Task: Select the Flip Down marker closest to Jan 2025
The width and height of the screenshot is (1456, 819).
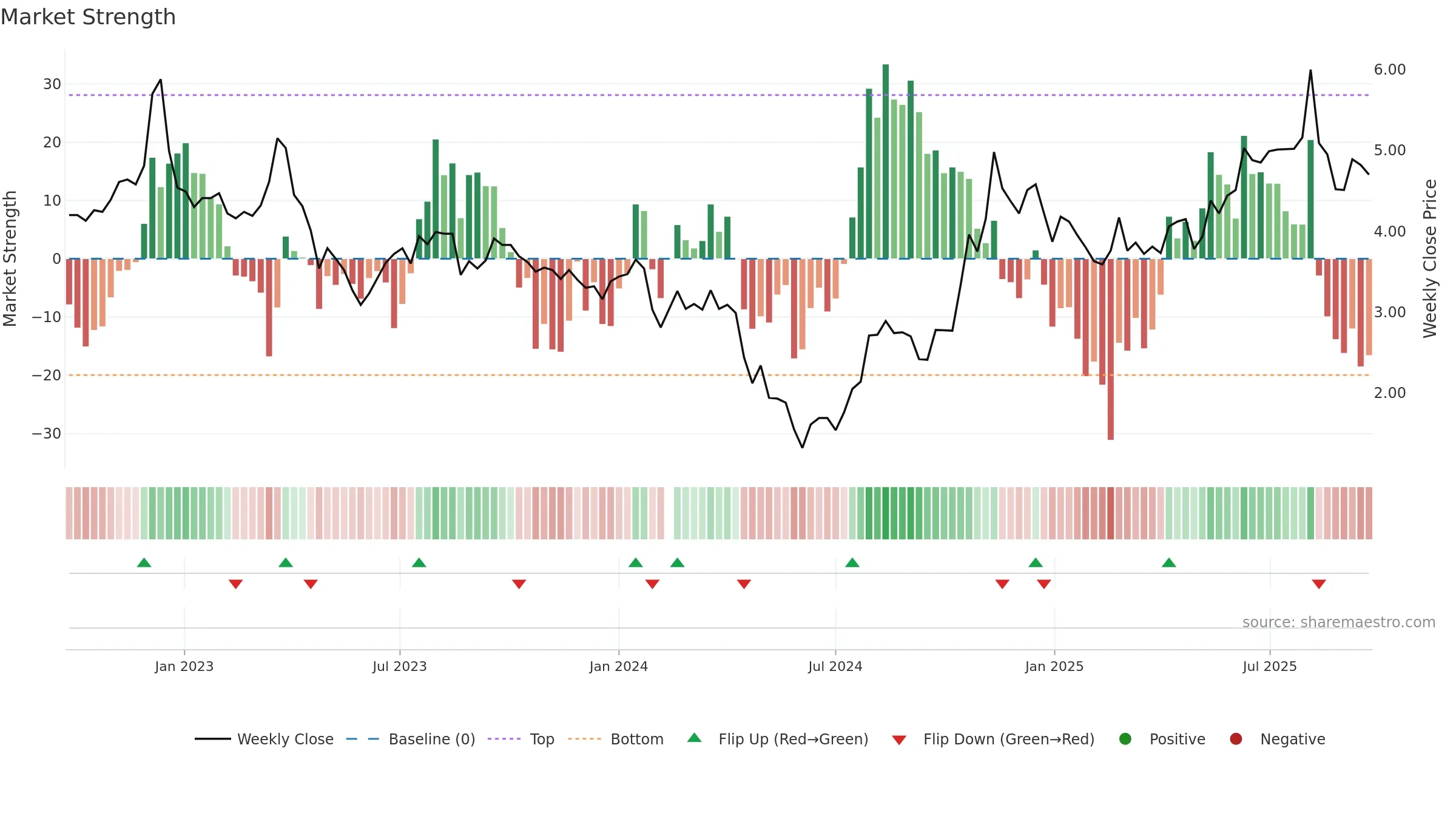Action: [1044, 584]
